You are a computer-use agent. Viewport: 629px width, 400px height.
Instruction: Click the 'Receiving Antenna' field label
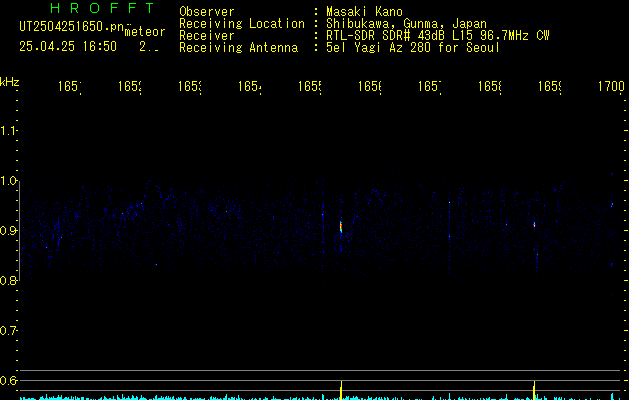[x=238, y=48]
